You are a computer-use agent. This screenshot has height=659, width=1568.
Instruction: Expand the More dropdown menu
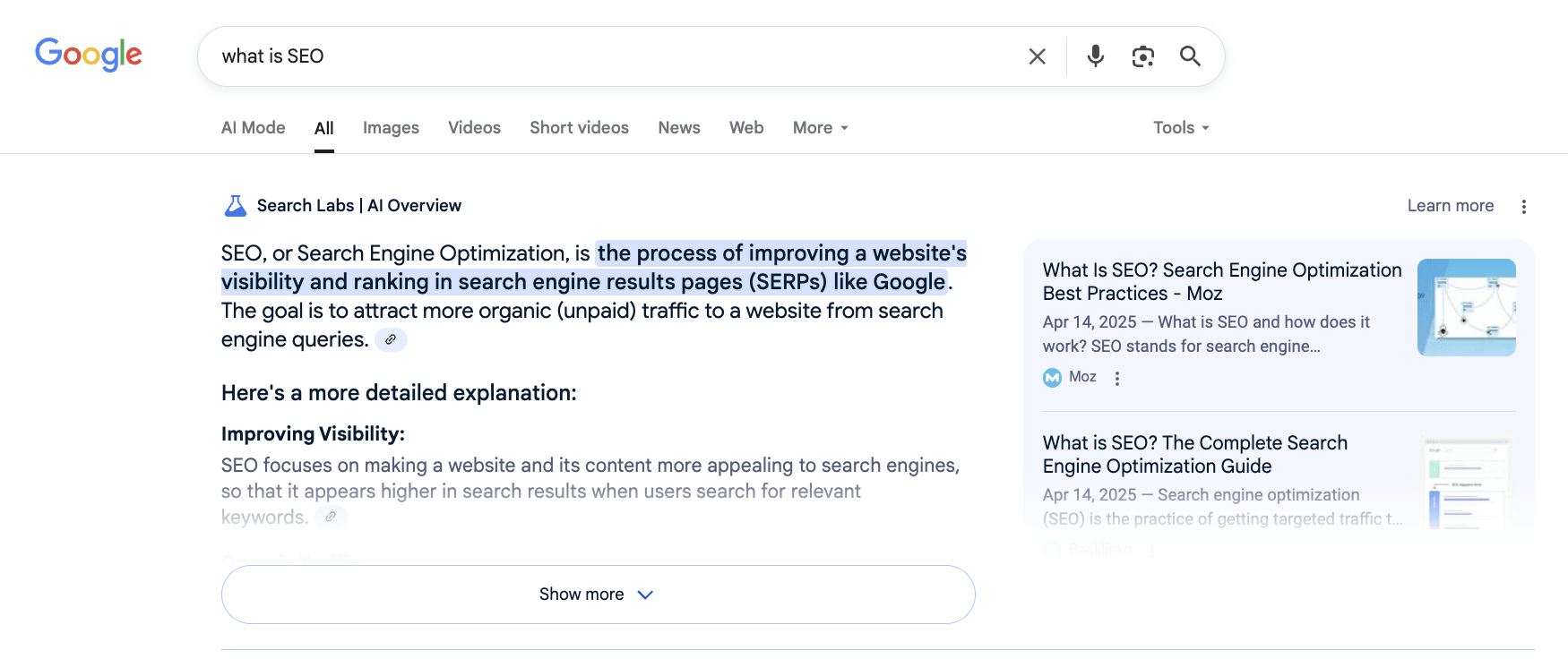[821, 128]
